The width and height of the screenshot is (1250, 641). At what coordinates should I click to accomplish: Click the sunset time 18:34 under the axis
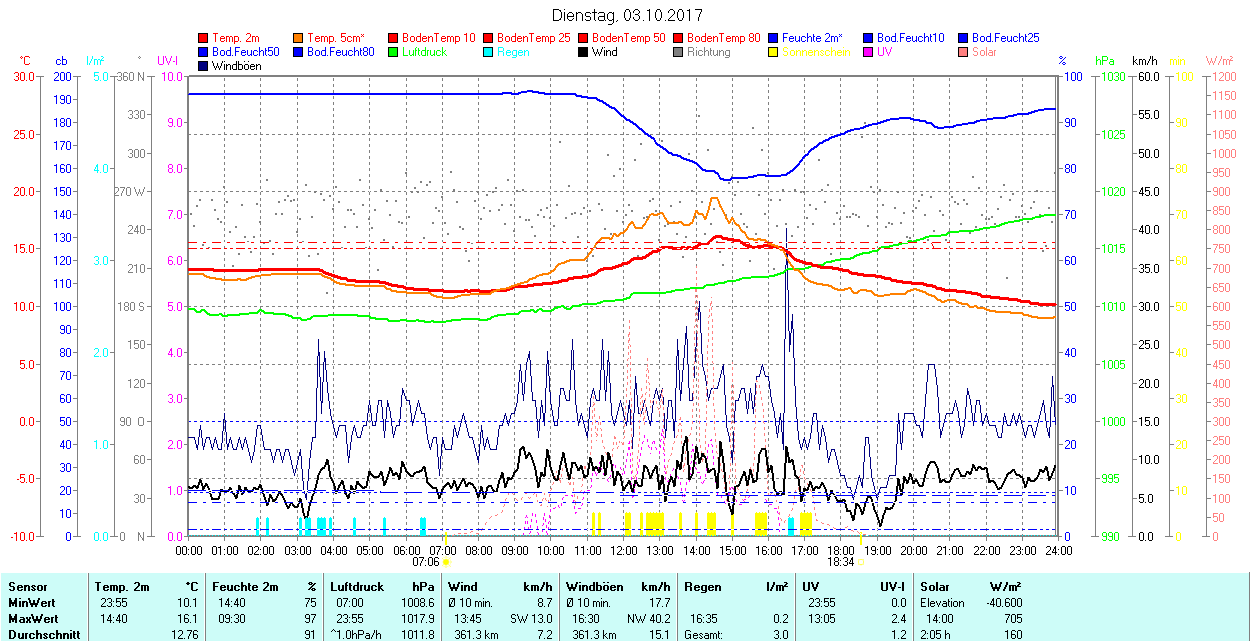[842, 562]
